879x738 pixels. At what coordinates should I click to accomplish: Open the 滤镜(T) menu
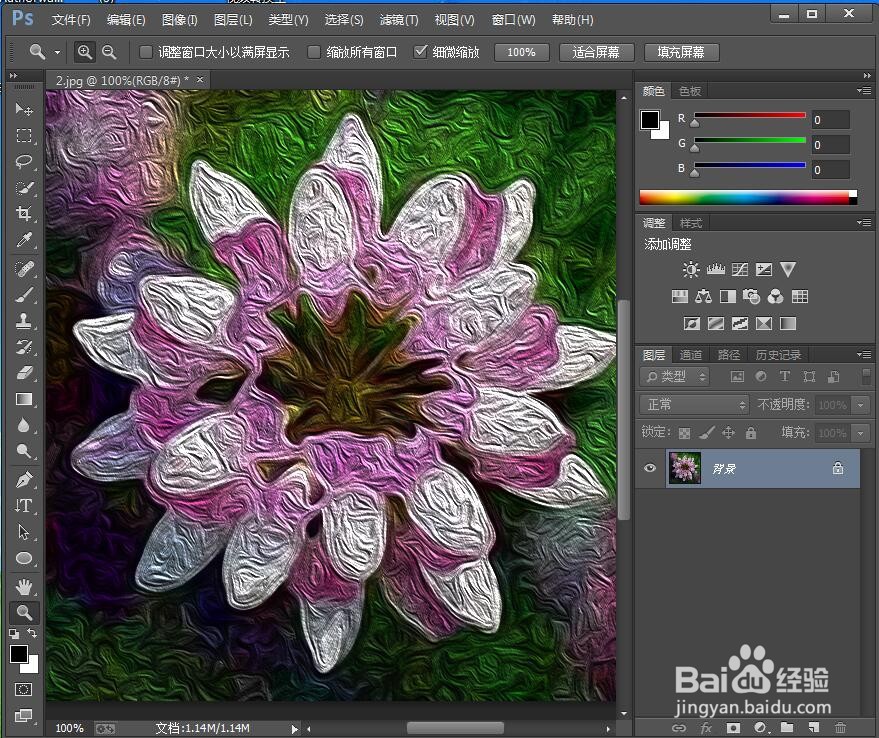tap(399, 20)
